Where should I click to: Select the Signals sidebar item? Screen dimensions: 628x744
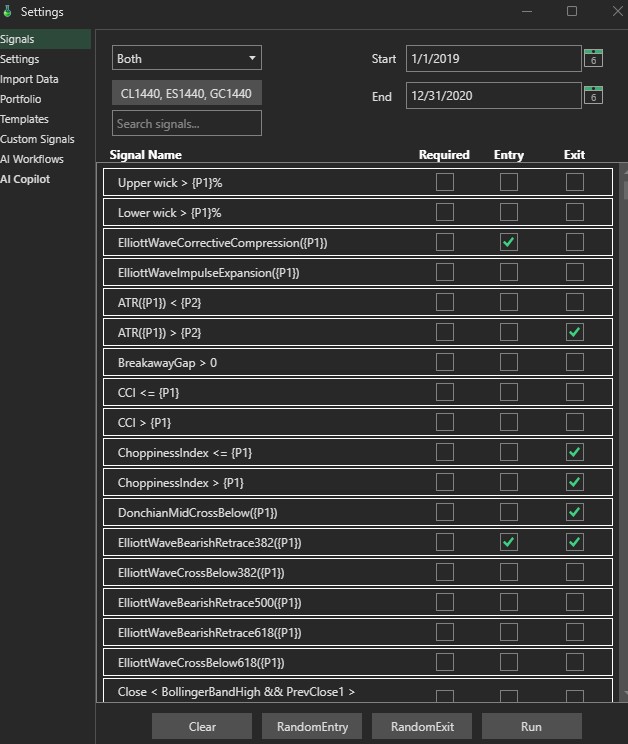pos(45,39)
